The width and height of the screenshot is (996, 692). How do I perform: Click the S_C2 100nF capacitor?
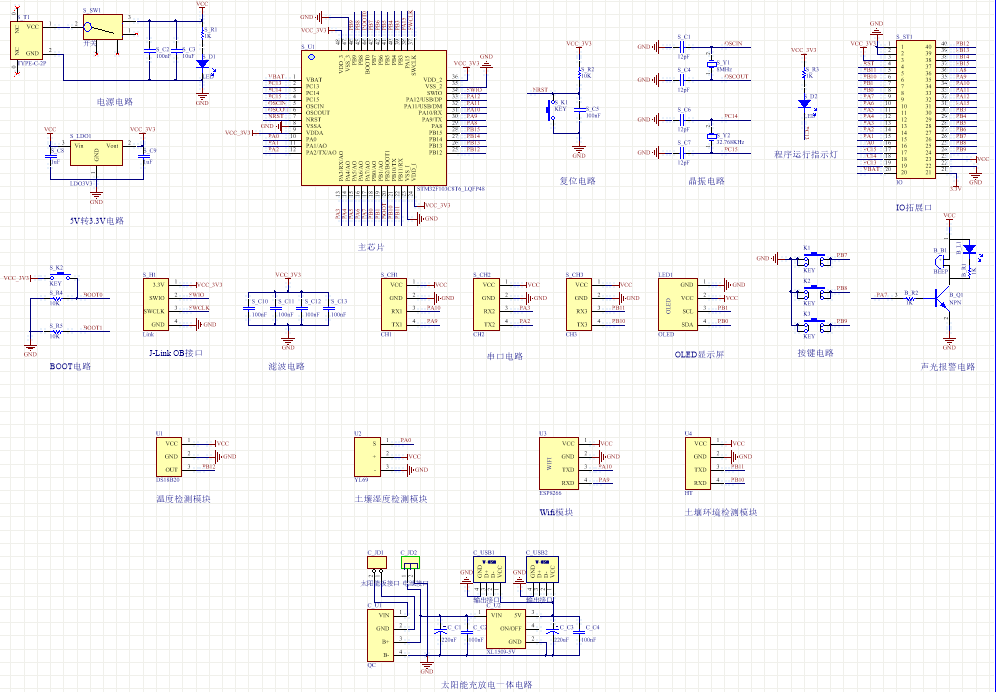click(x=149, y=49)
